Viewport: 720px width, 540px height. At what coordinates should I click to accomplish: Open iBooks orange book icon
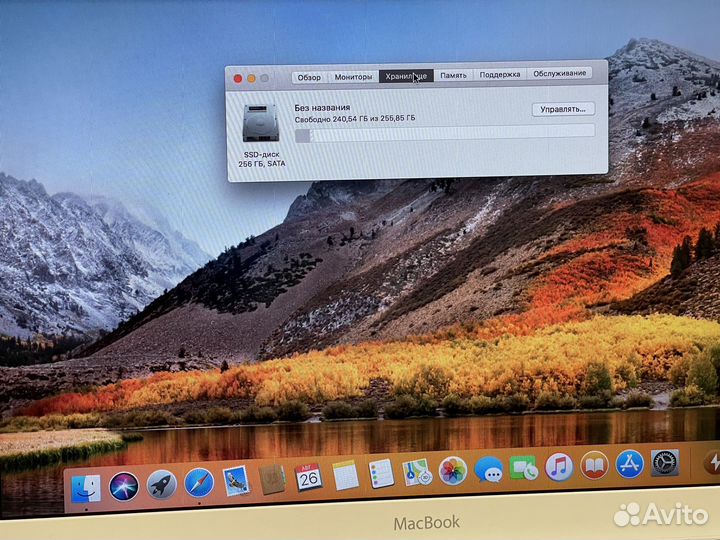click(594, 465)
